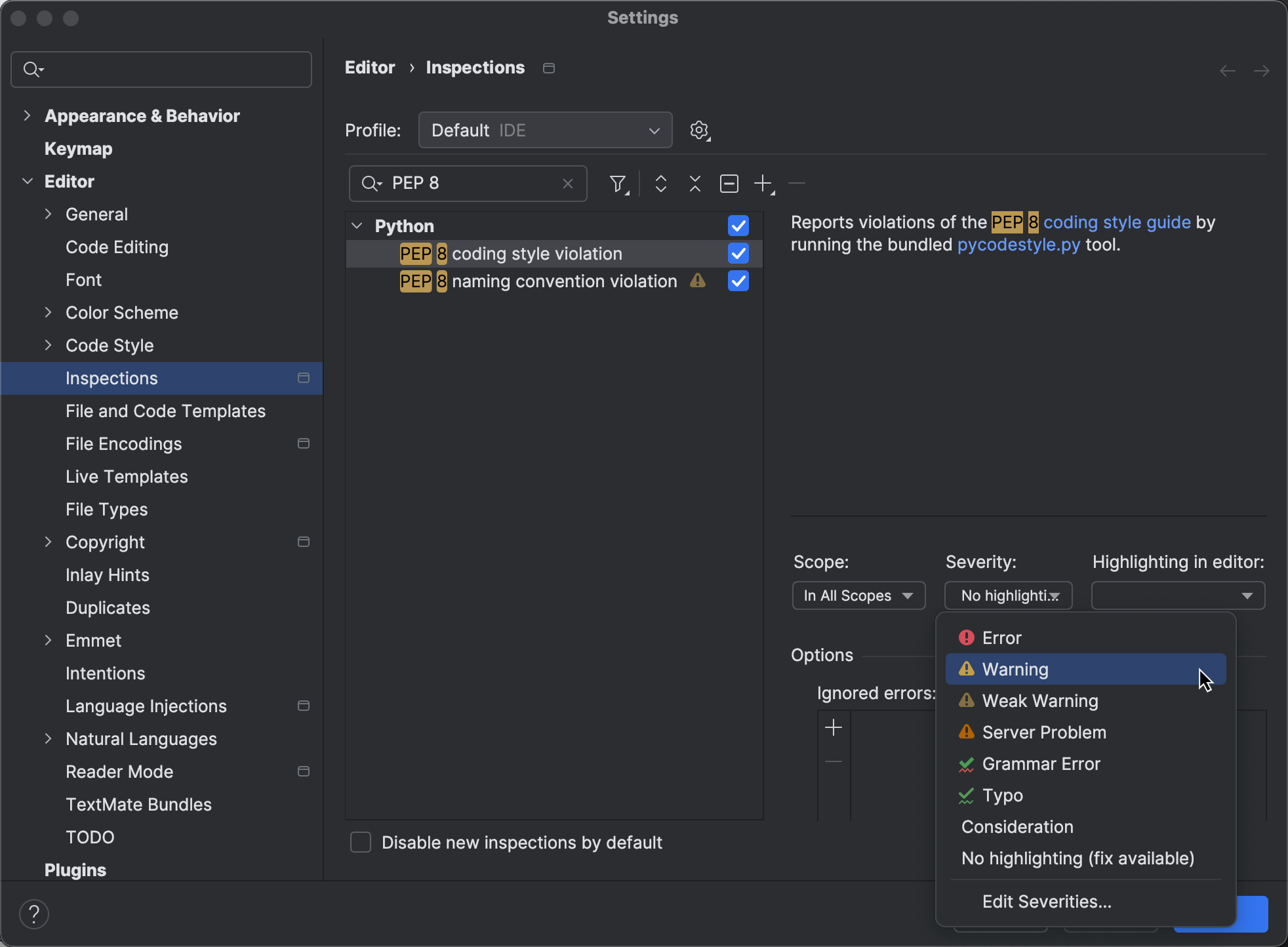1288x947 pixels.
Task: Clear the PEP 8 search with the X icon
Action: 568,184
